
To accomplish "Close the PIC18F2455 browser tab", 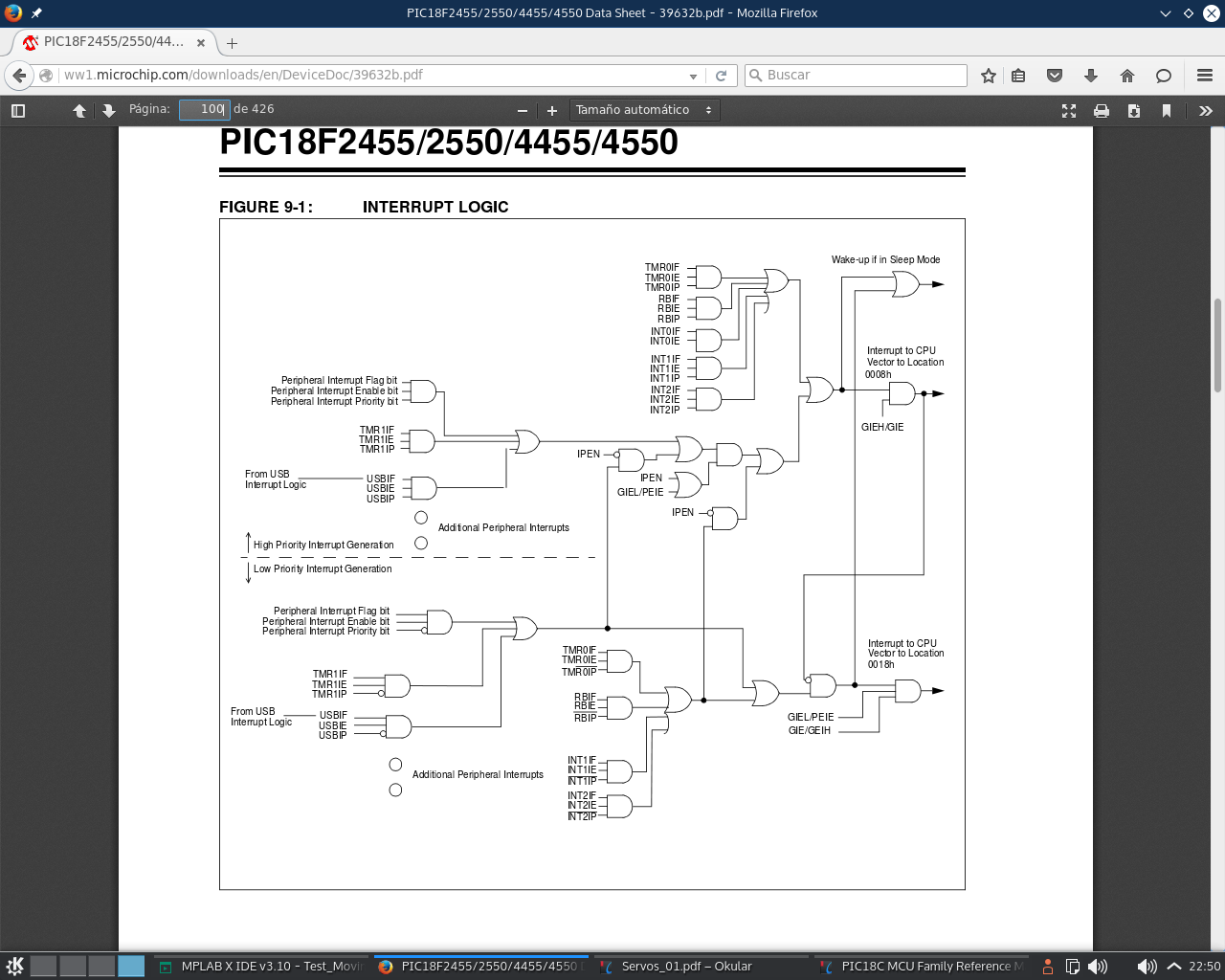I will (x=201, y=43).
